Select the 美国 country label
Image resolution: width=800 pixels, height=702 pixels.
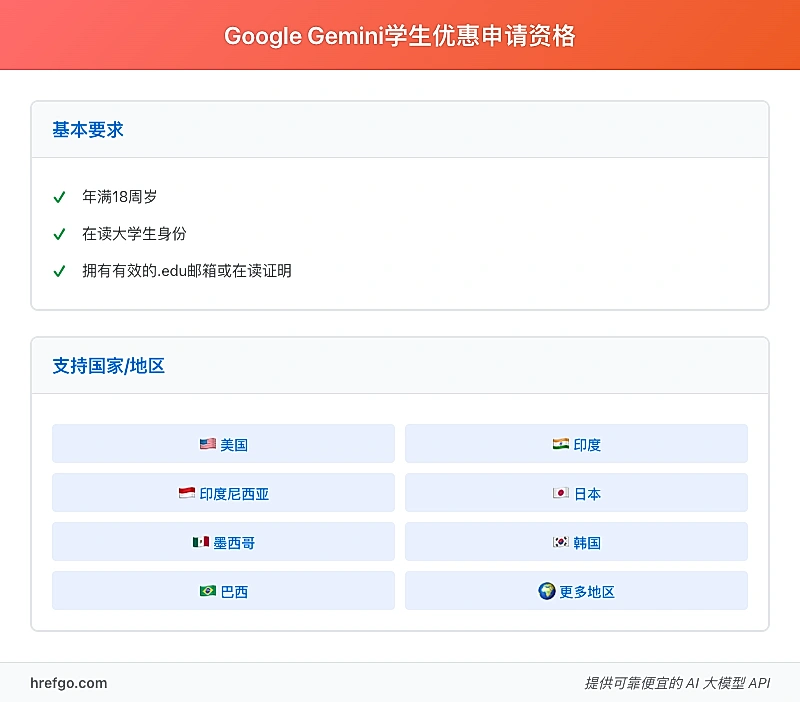[x=234, y=445]
